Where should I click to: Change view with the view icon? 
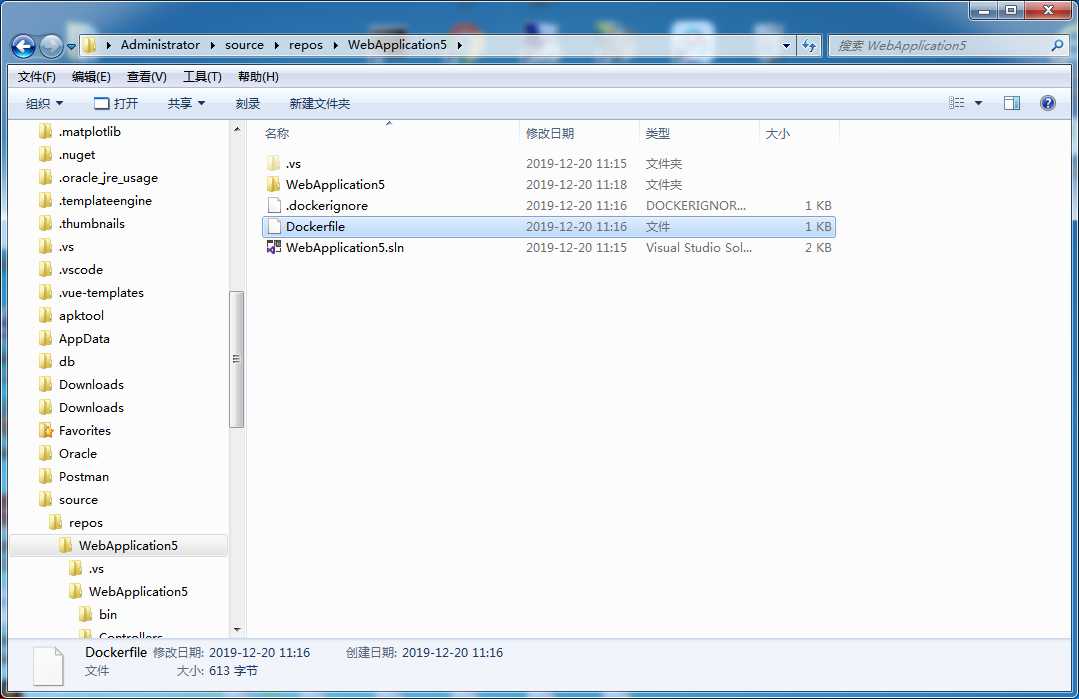(x=957, y=103)
